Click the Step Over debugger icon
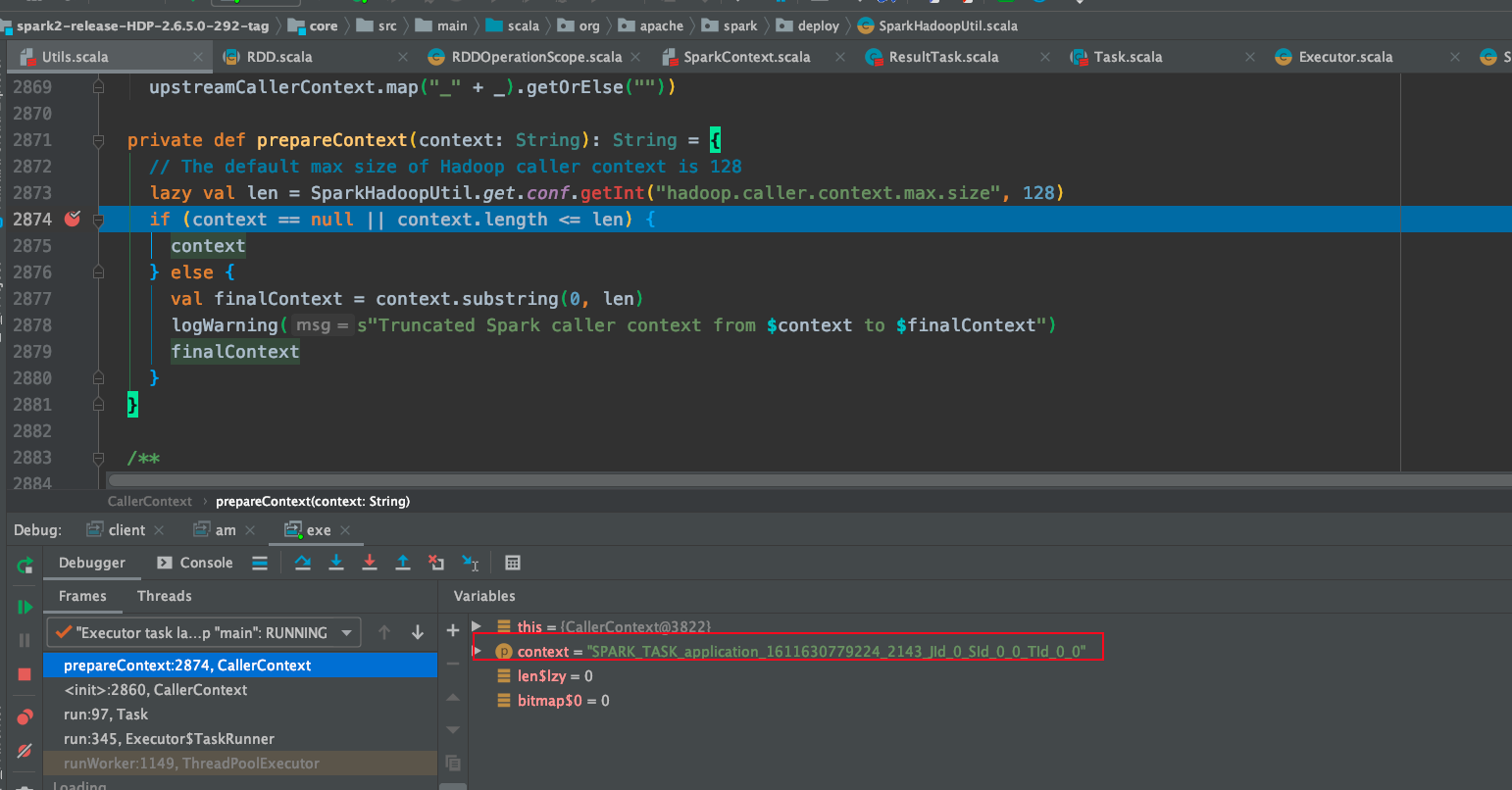 303,563
